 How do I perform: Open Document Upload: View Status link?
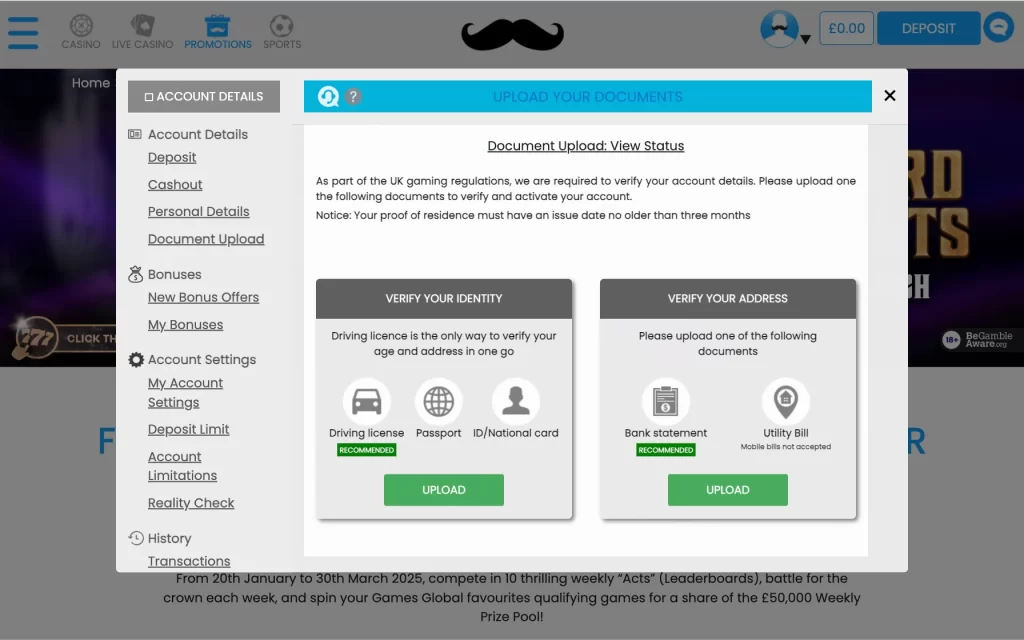pos(586,146)
